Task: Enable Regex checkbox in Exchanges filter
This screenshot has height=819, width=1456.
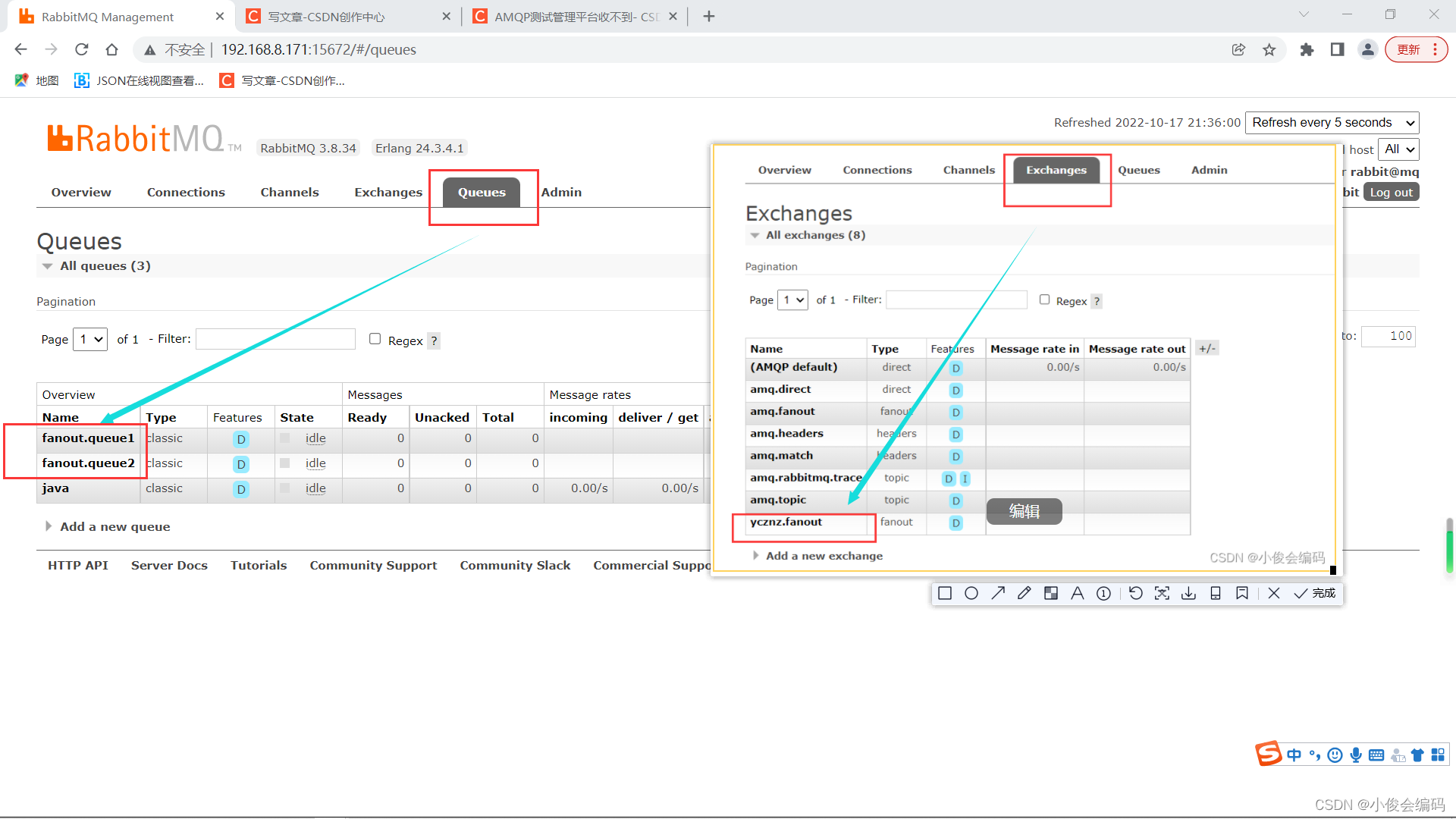Action: coord(1044,300)
